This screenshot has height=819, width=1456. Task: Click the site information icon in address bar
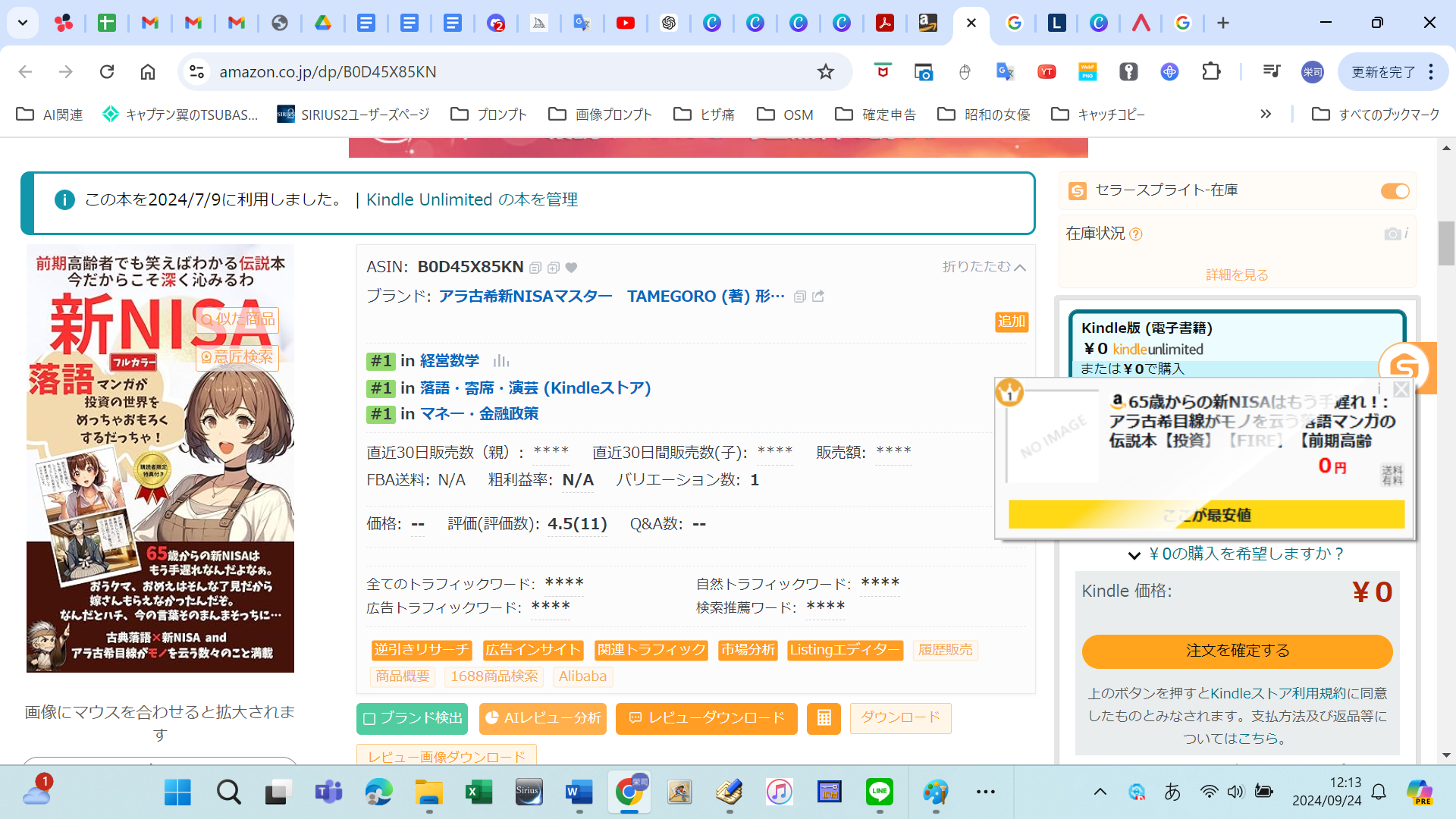[196, 71]
